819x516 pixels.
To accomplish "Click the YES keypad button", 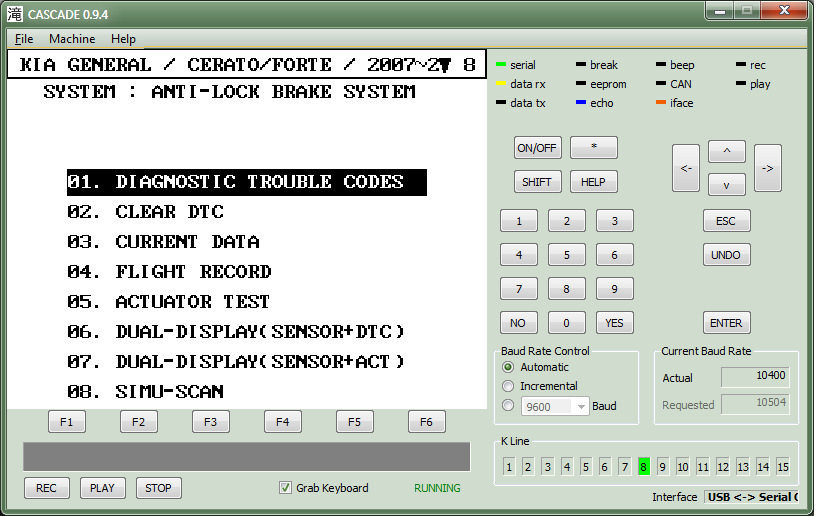I will click(615, 323).
